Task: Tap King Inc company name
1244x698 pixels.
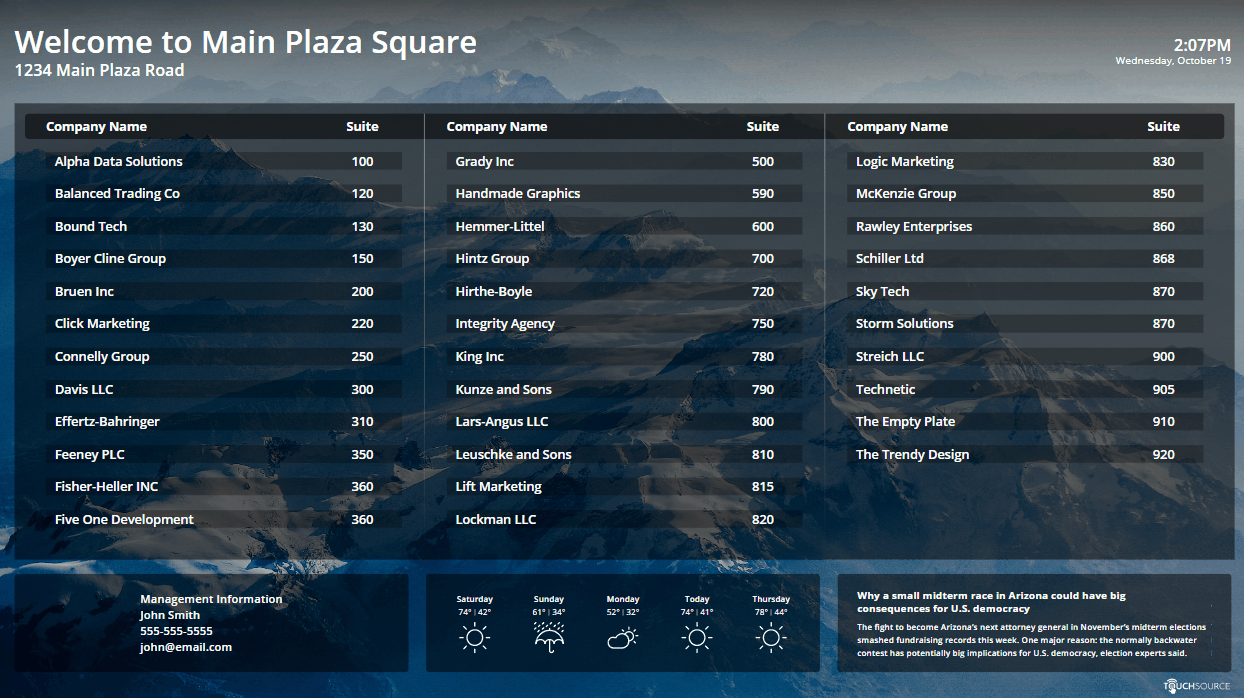Action: click(480, 356)
